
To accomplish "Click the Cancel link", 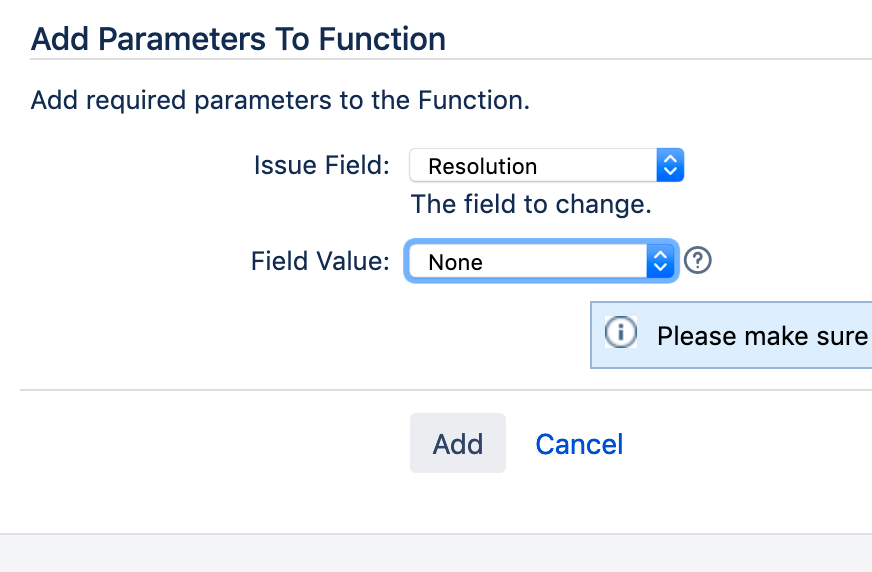I will tap(579, 444).
